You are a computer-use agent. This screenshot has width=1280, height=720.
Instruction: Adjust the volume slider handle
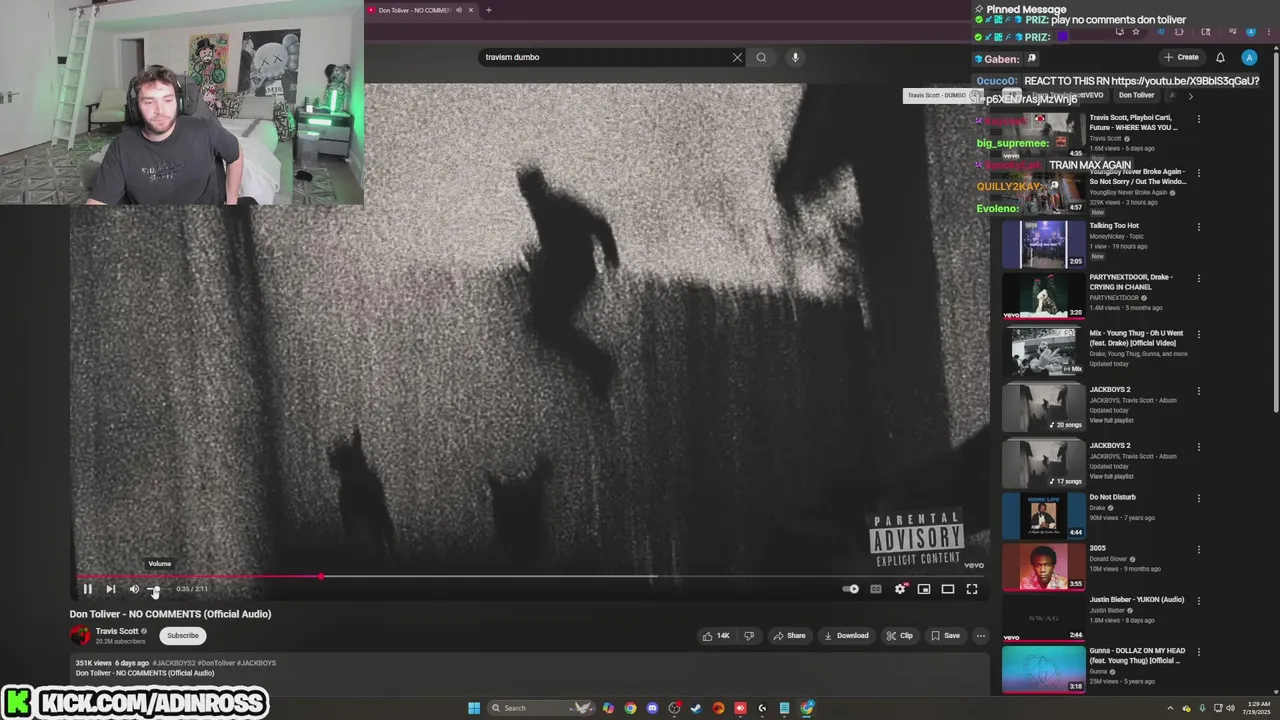[155, 590]
